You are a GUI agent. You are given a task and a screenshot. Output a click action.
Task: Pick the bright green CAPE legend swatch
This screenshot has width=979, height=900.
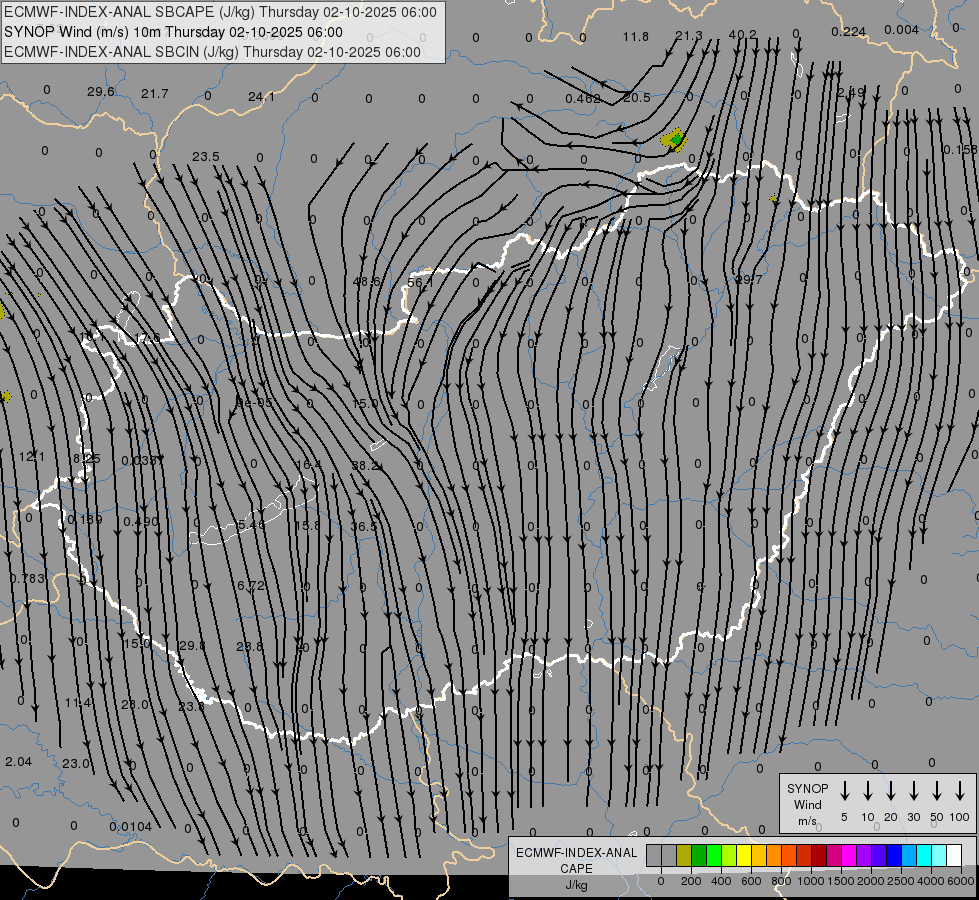714,855
